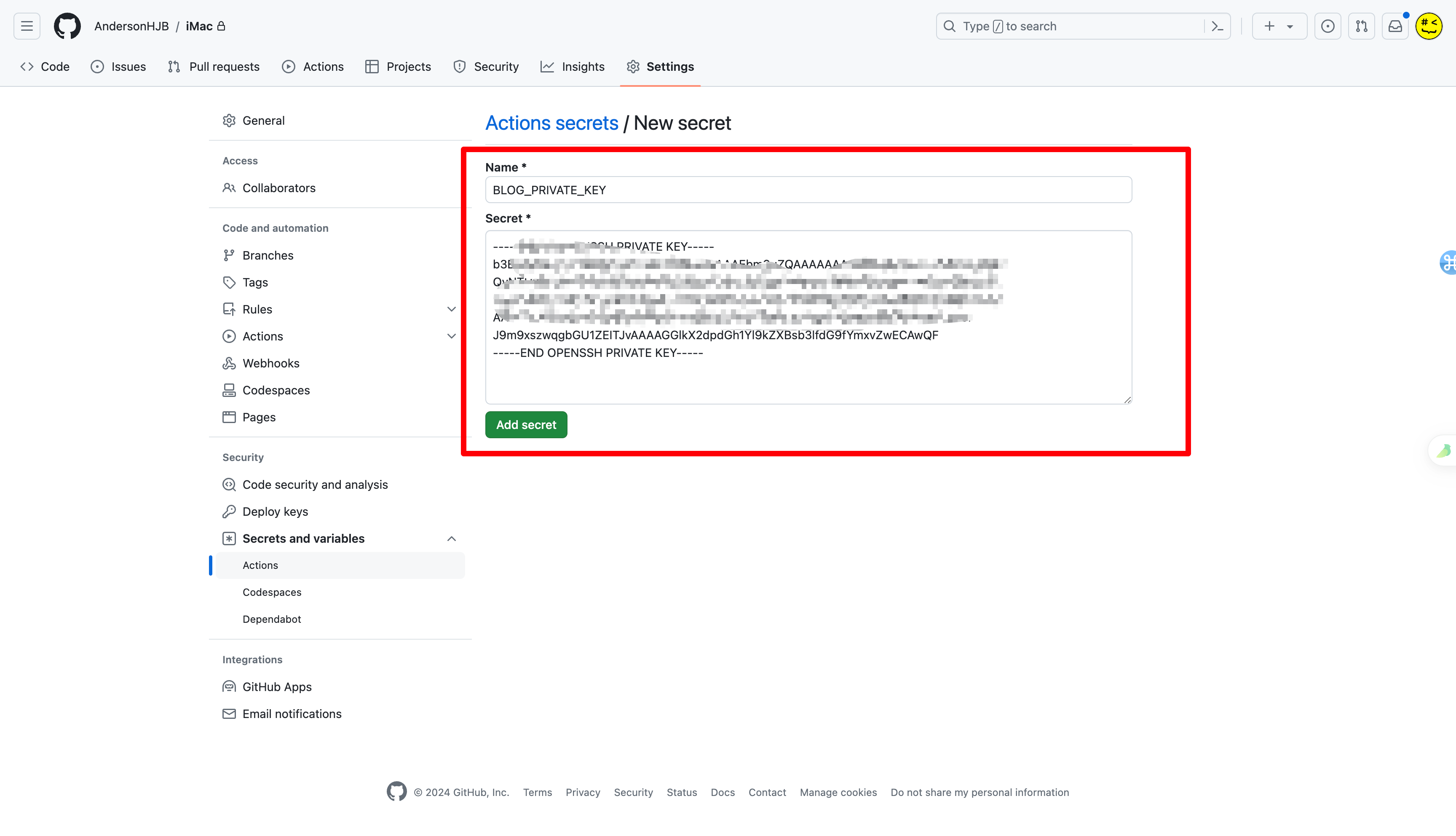1456x836 pixels.
Task: Open the iMac repository link
Action: [199, 27]
